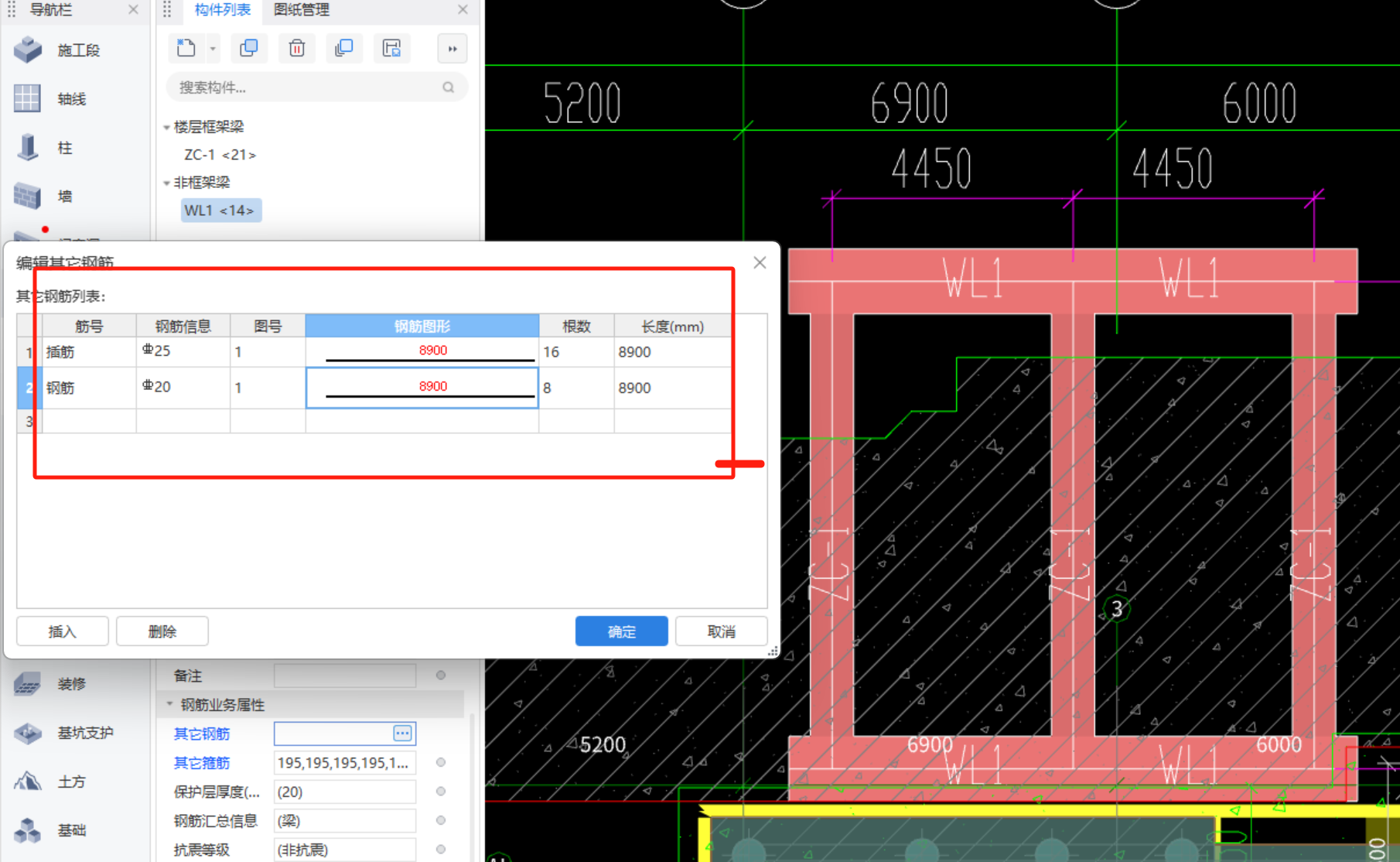Click drag handle grip of component list panel
Image resolution: width=1400 pixels, height=862 pixels.
pyautogui.click(x=167, y=9)
